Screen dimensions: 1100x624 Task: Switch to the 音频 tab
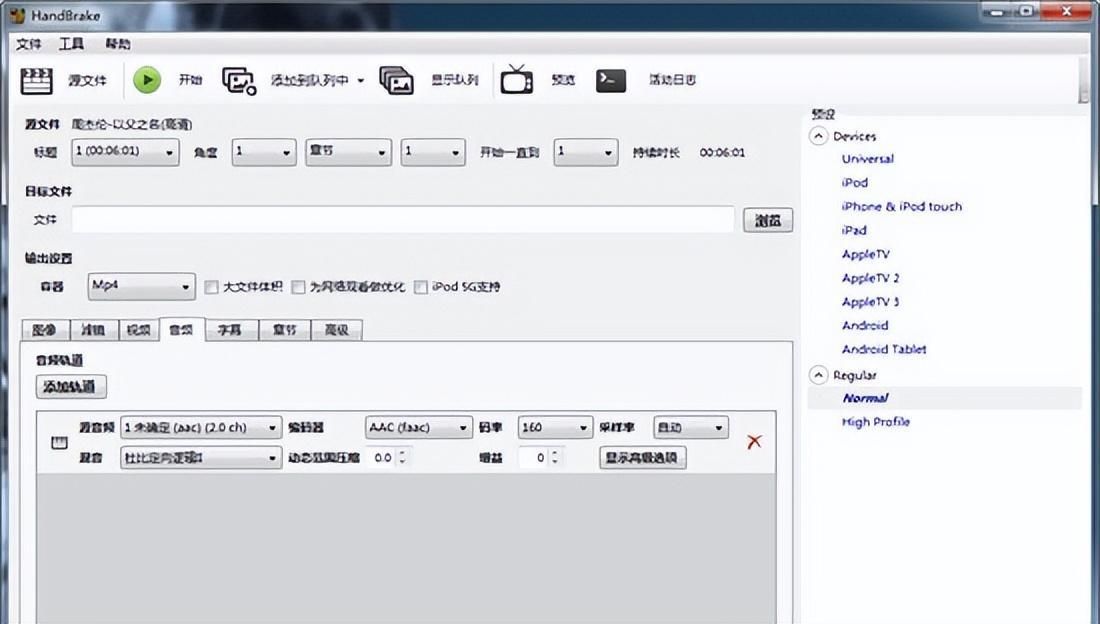coord(182,329)
